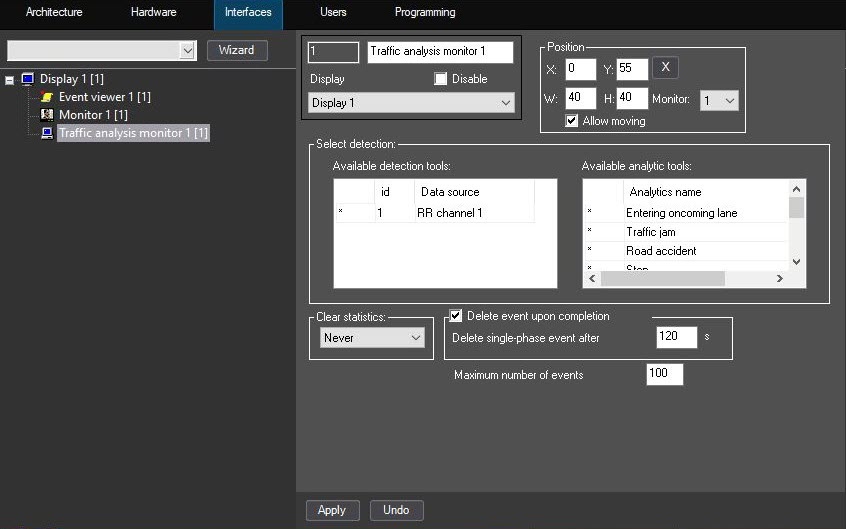This screenshot has width=846, height=529.
Task: Select Entering oncoming lane analytics row
Action: coord(705,213)
